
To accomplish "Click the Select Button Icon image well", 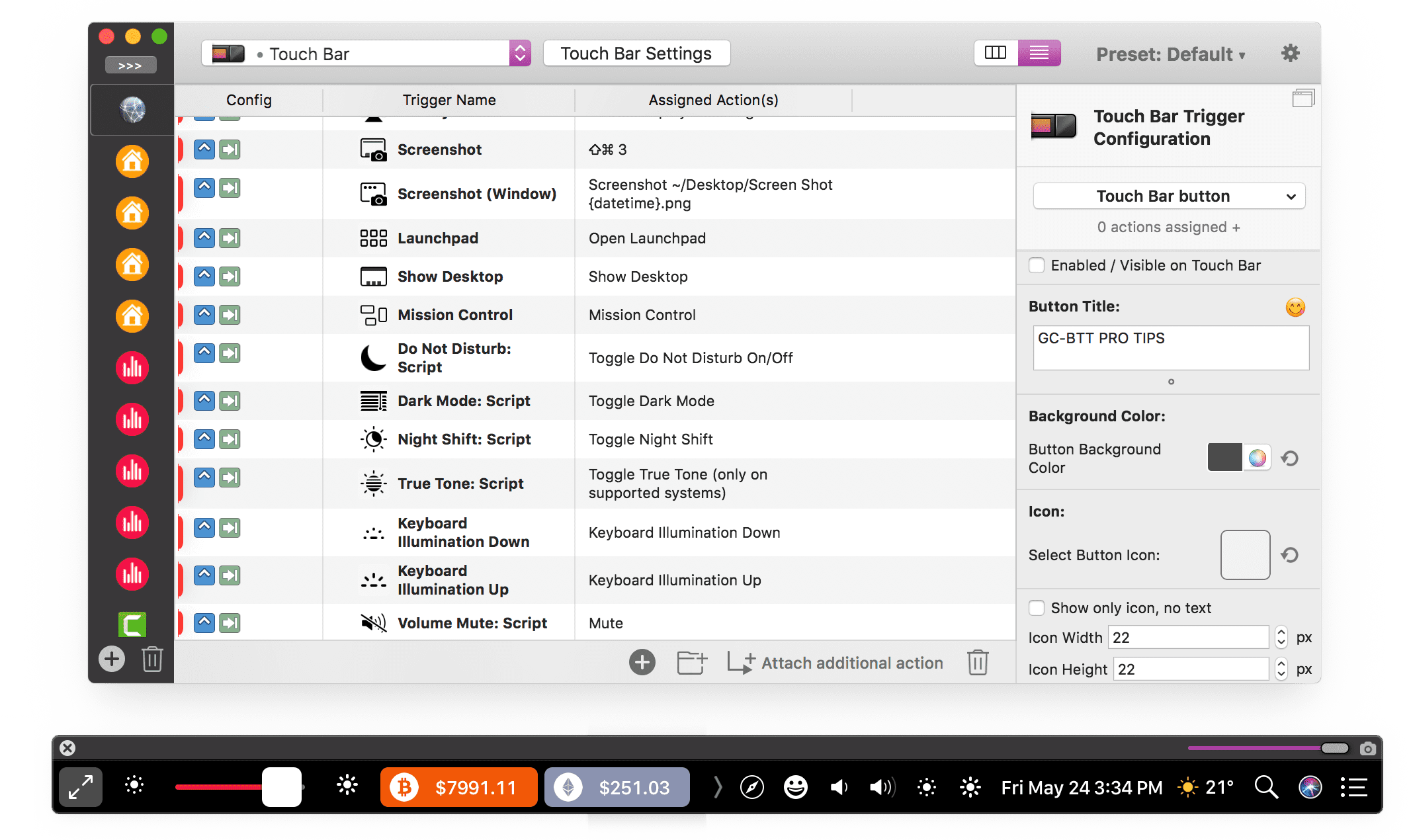I will (x=1245, y=555).
